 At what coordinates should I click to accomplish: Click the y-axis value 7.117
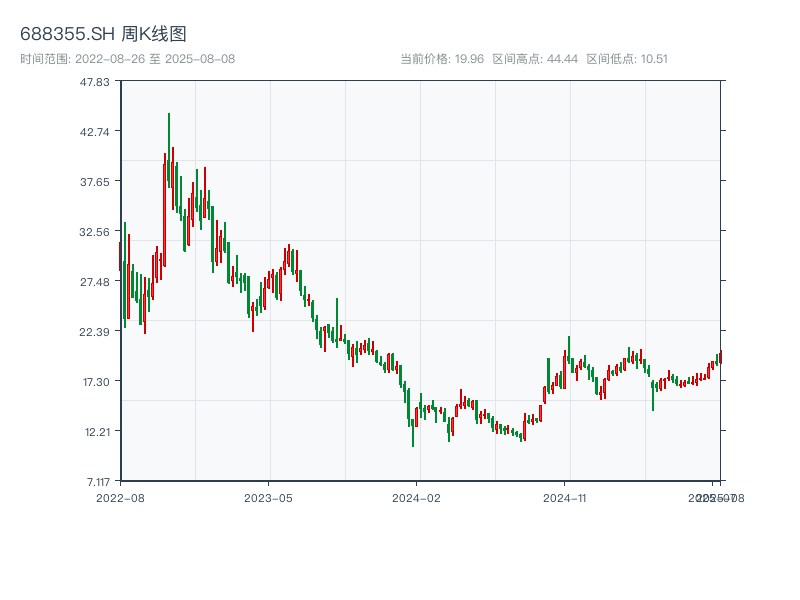coord(98,482)
